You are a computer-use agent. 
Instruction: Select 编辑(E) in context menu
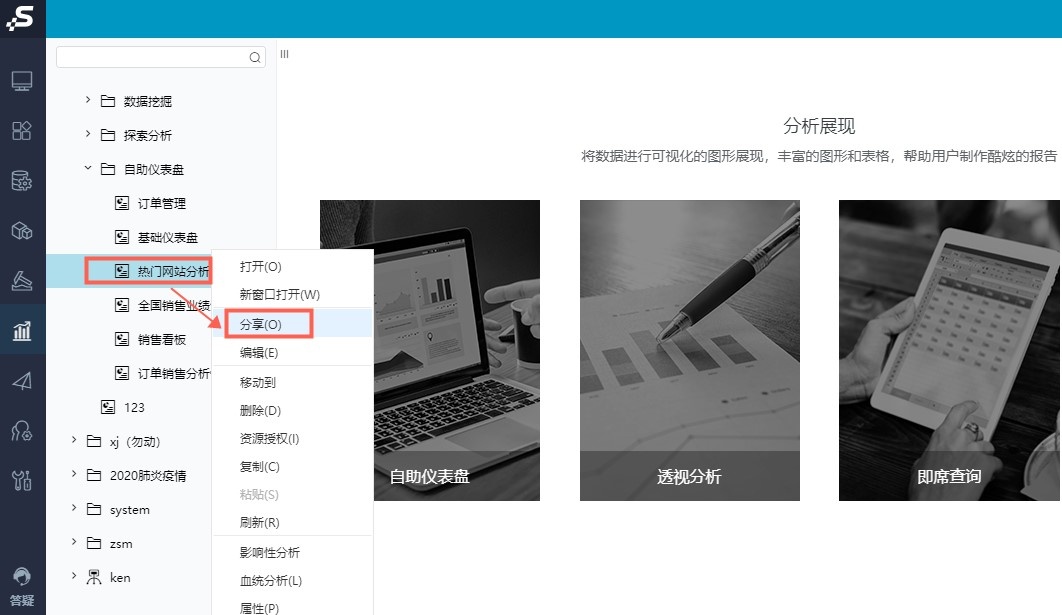pos(293,353)
